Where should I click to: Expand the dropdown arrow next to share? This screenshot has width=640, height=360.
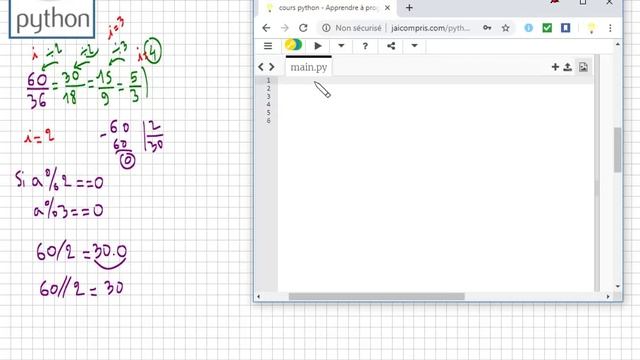414,46
